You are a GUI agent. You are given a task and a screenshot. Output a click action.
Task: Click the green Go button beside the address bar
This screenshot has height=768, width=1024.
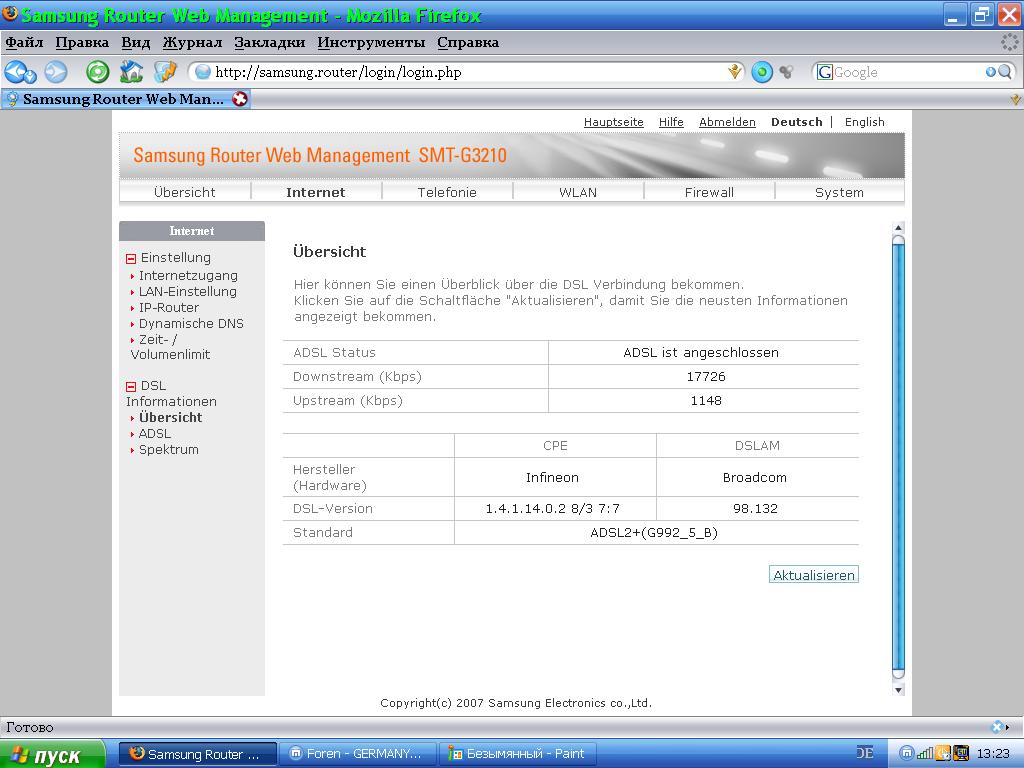click(762, 72)
